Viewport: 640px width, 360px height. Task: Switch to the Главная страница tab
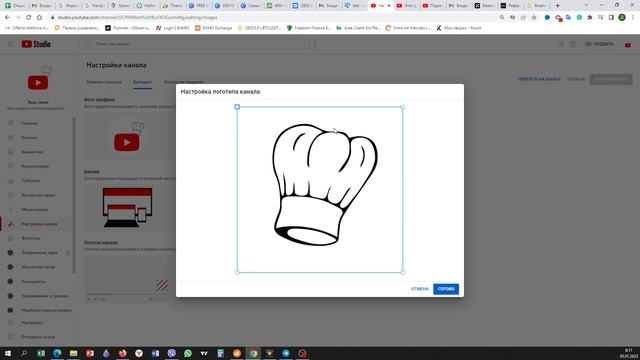point(104,82)
